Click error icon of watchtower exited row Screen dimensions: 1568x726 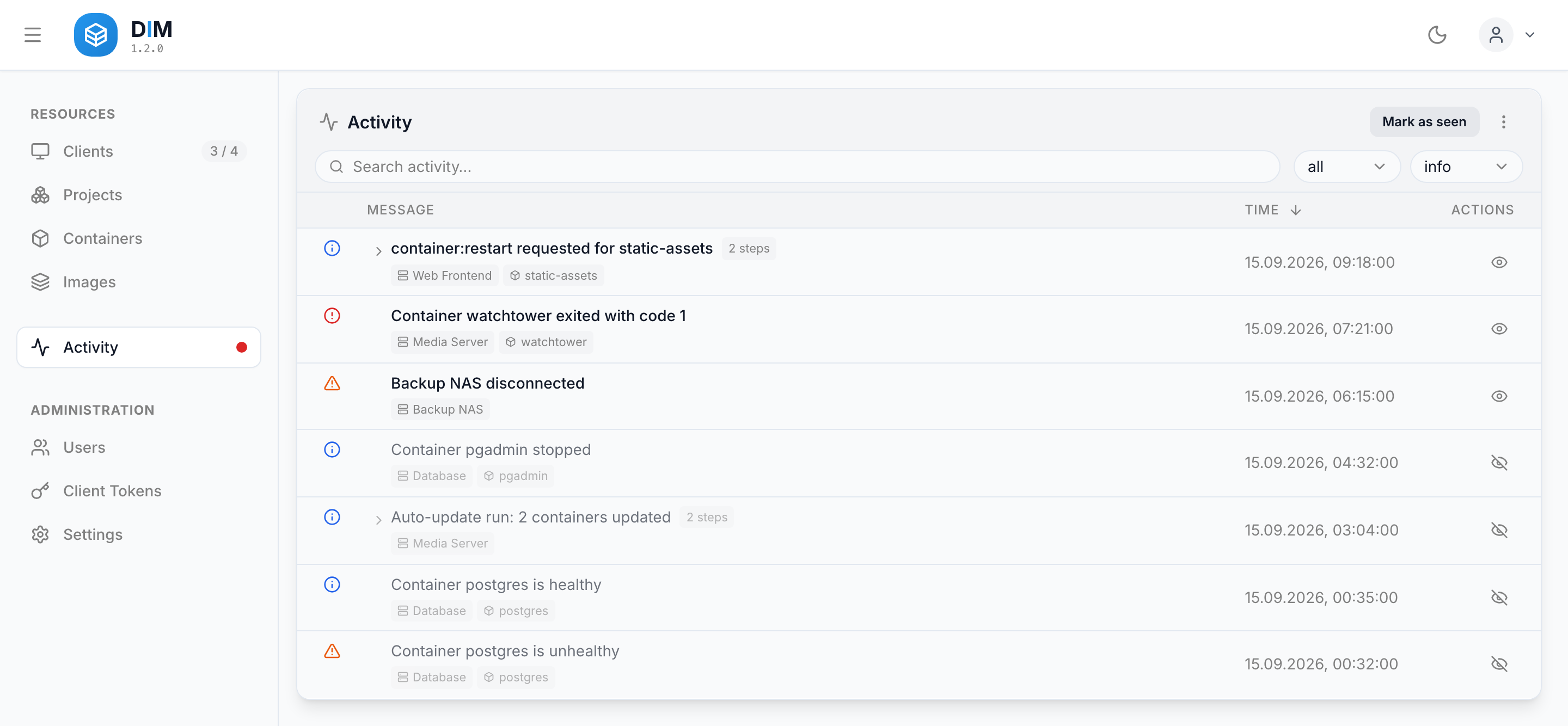tap(332, 316)
